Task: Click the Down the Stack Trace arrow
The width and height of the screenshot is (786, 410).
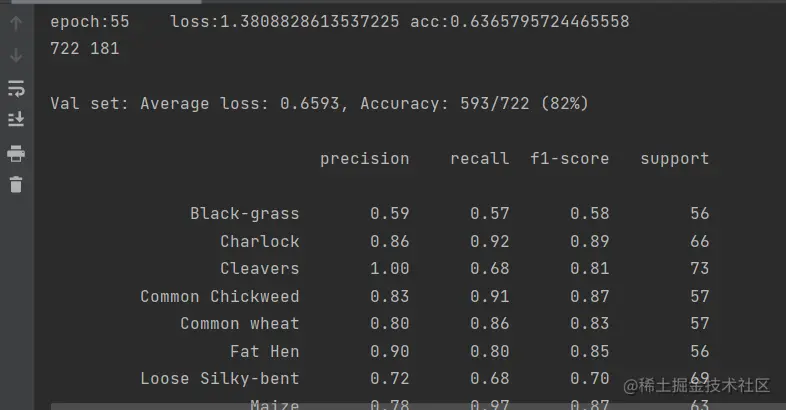Action: [x=16, y=55]
